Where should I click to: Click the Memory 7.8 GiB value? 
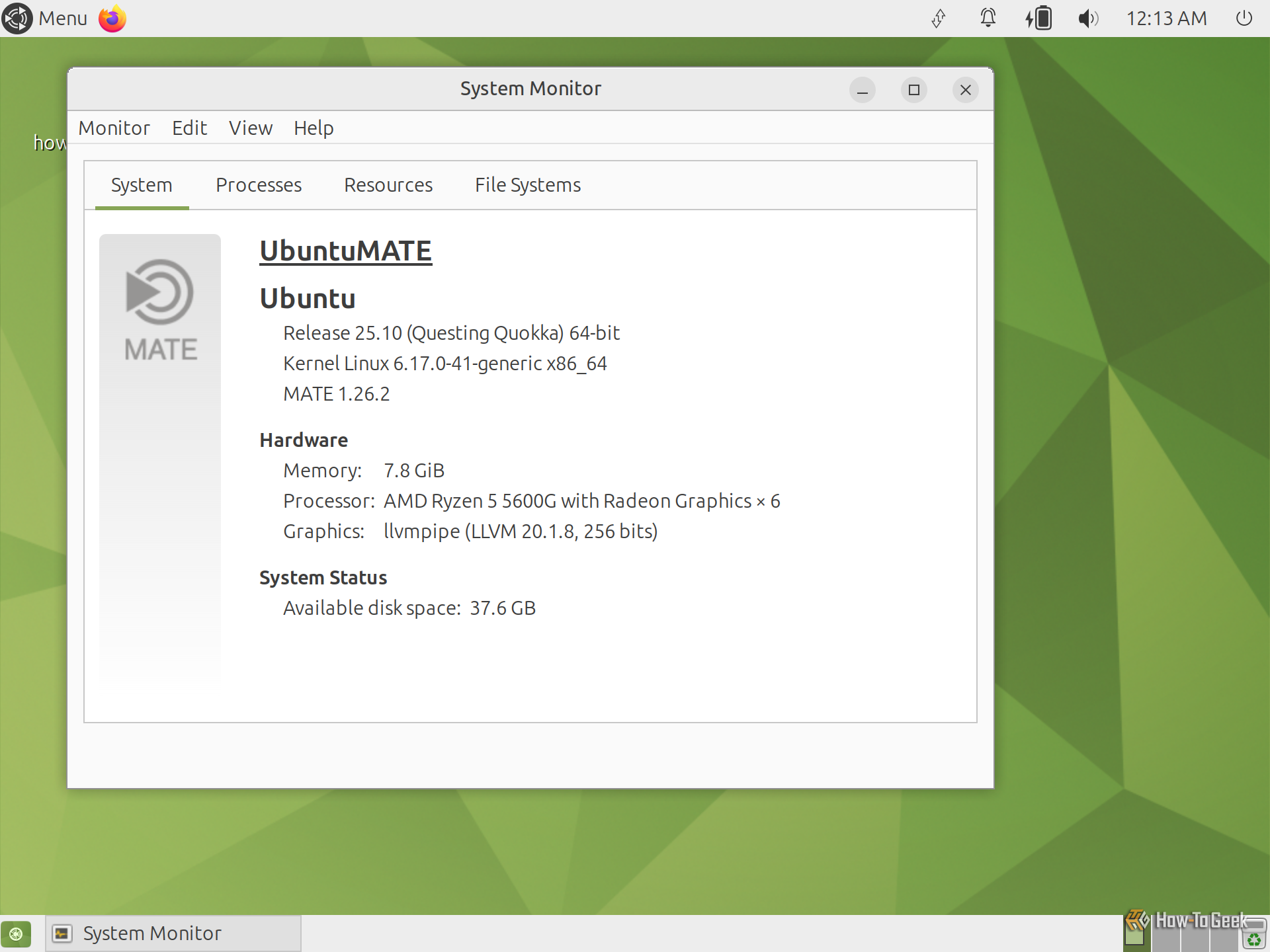[414, 471]
